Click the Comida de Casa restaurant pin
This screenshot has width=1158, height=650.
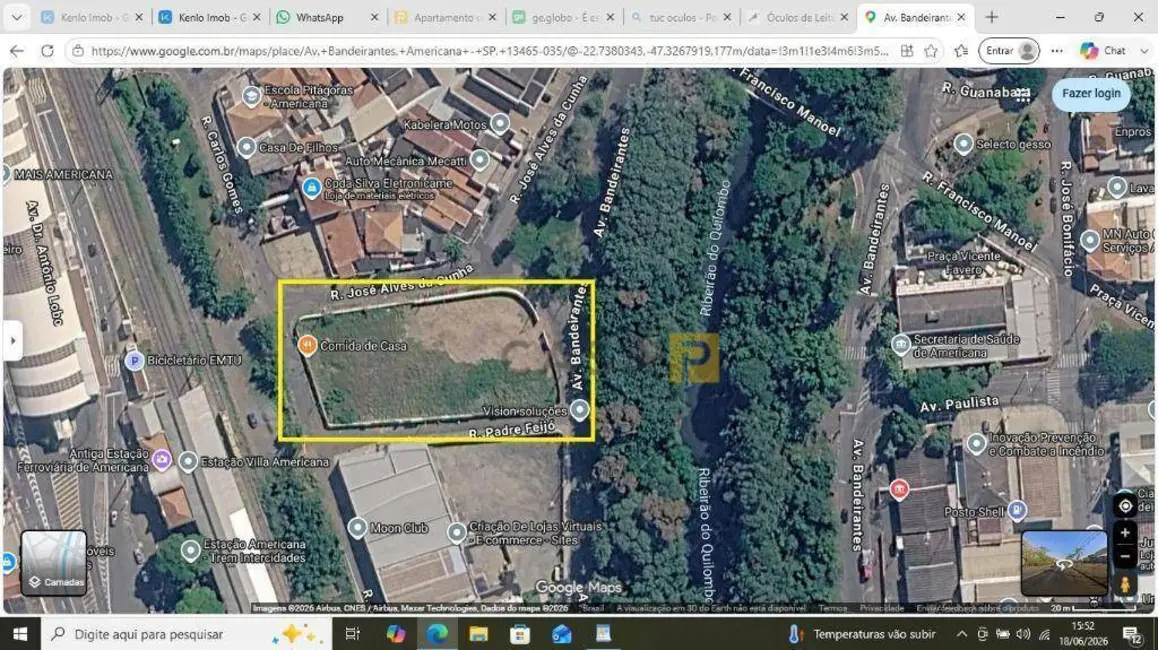pos(307,344)
